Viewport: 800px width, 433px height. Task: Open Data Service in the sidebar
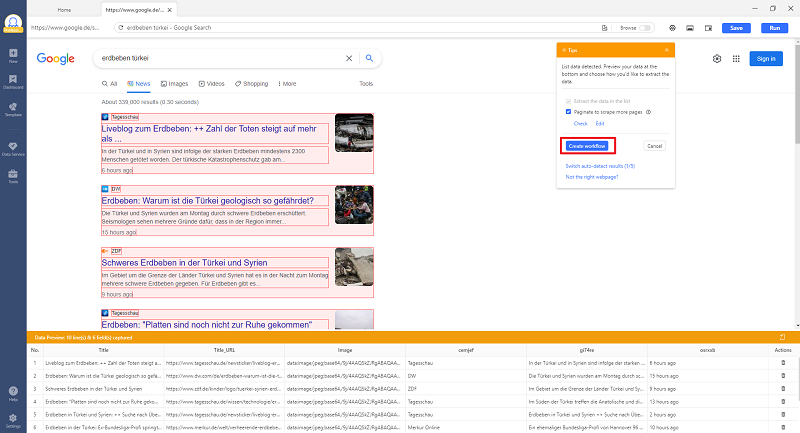point(13,149)
